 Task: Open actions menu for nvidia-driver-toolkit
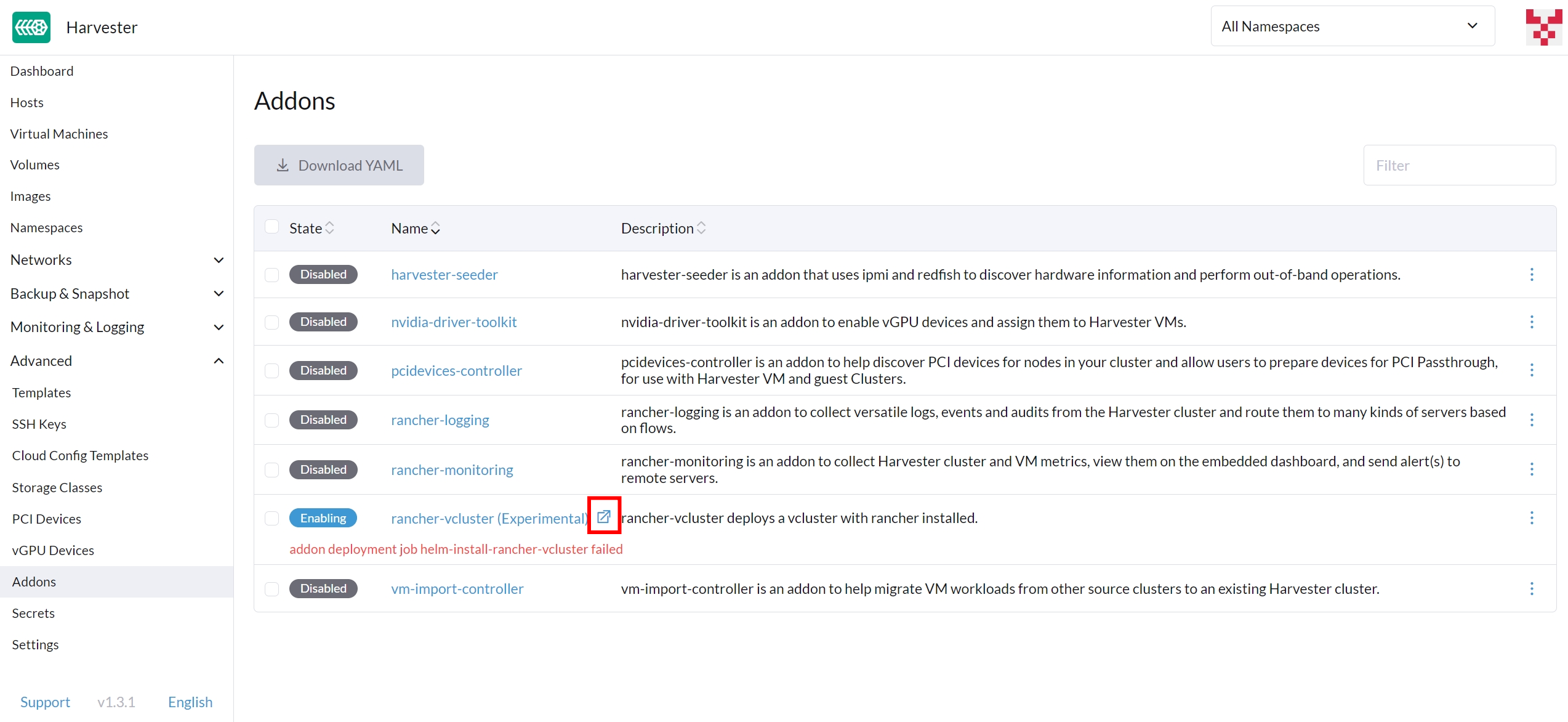1532,322
